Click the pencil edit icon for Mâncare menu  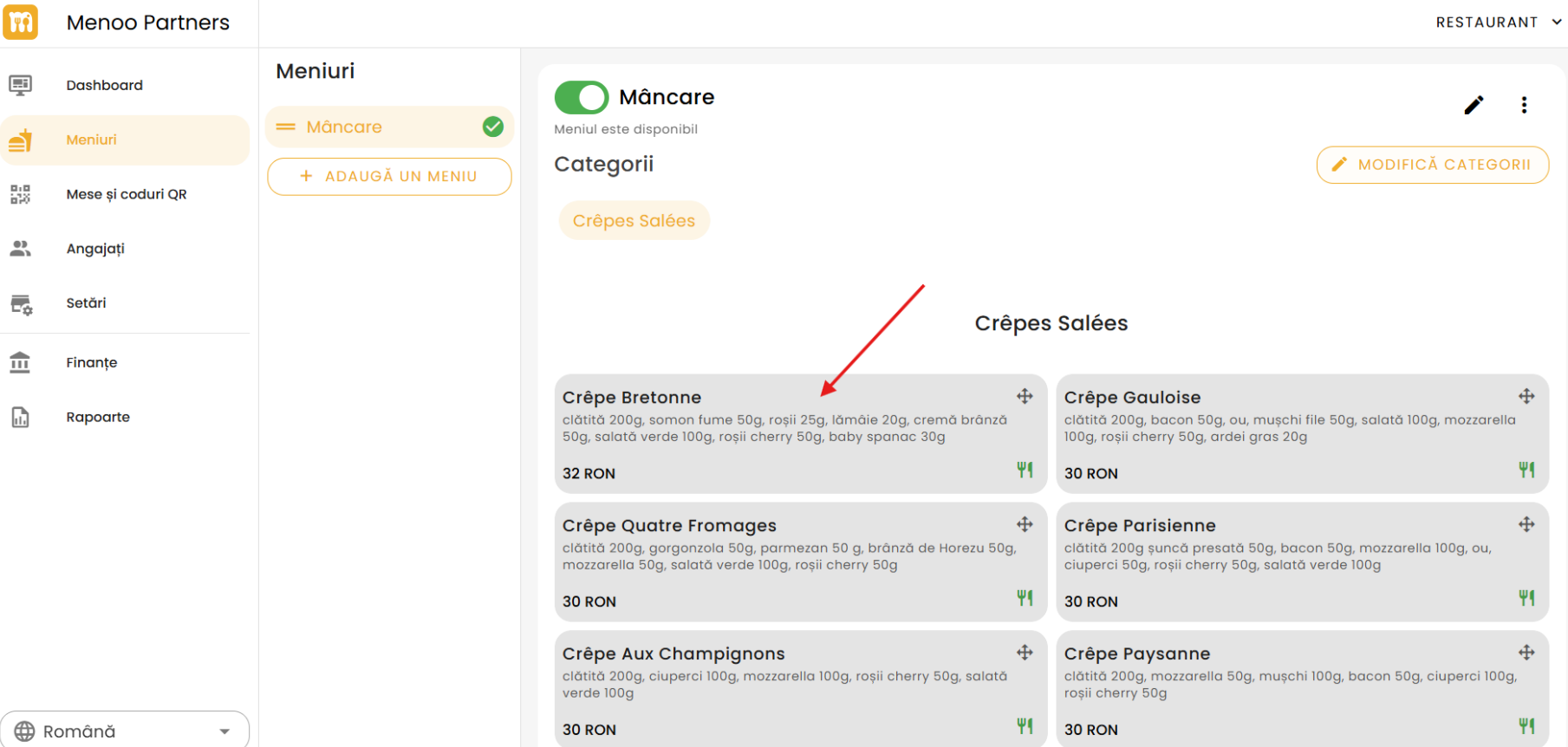tap(1474, 105)
